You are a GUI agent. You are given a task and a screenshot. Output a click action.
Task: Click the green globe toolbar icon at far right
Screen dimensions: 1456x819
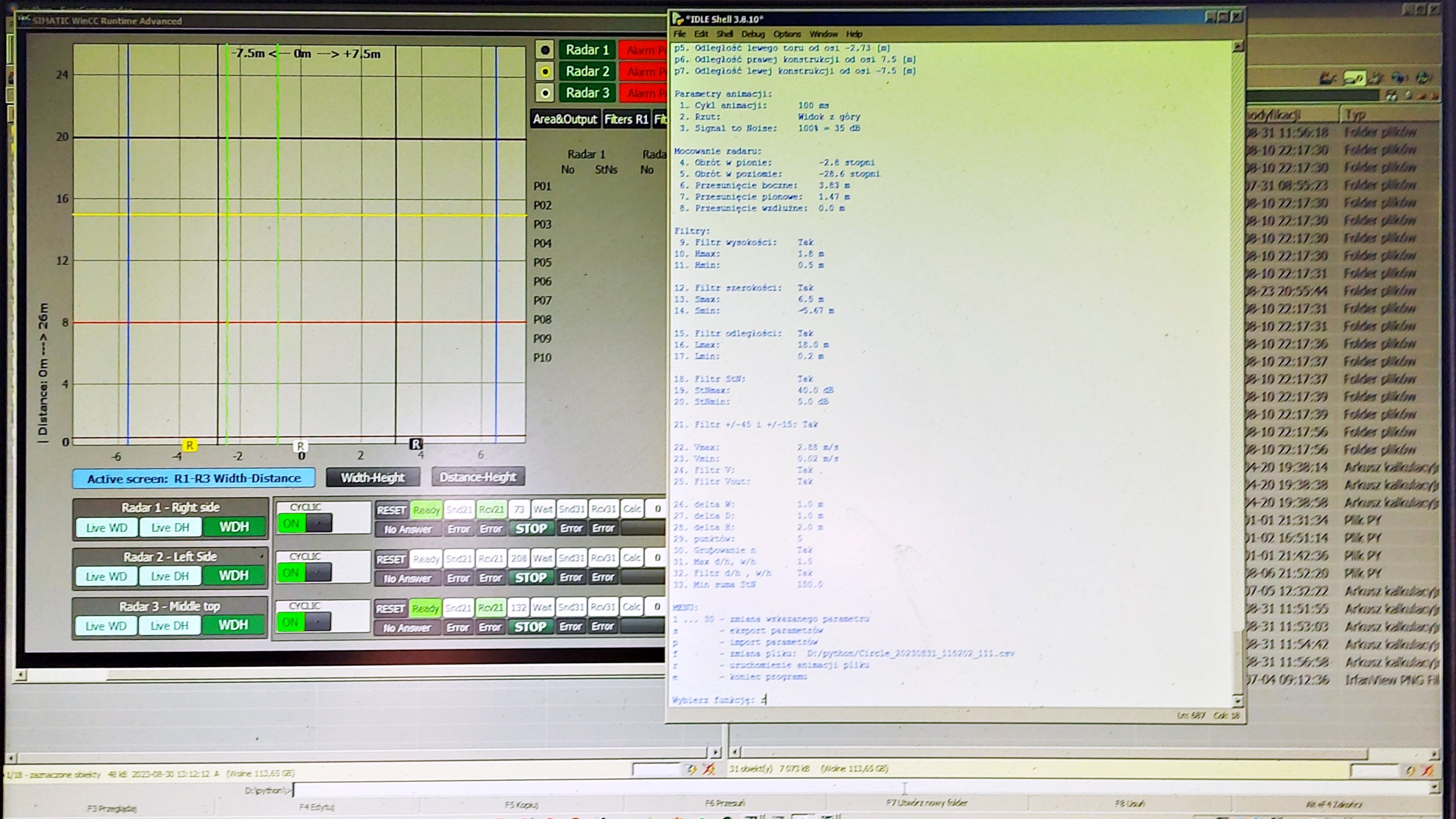[1423, 77]
